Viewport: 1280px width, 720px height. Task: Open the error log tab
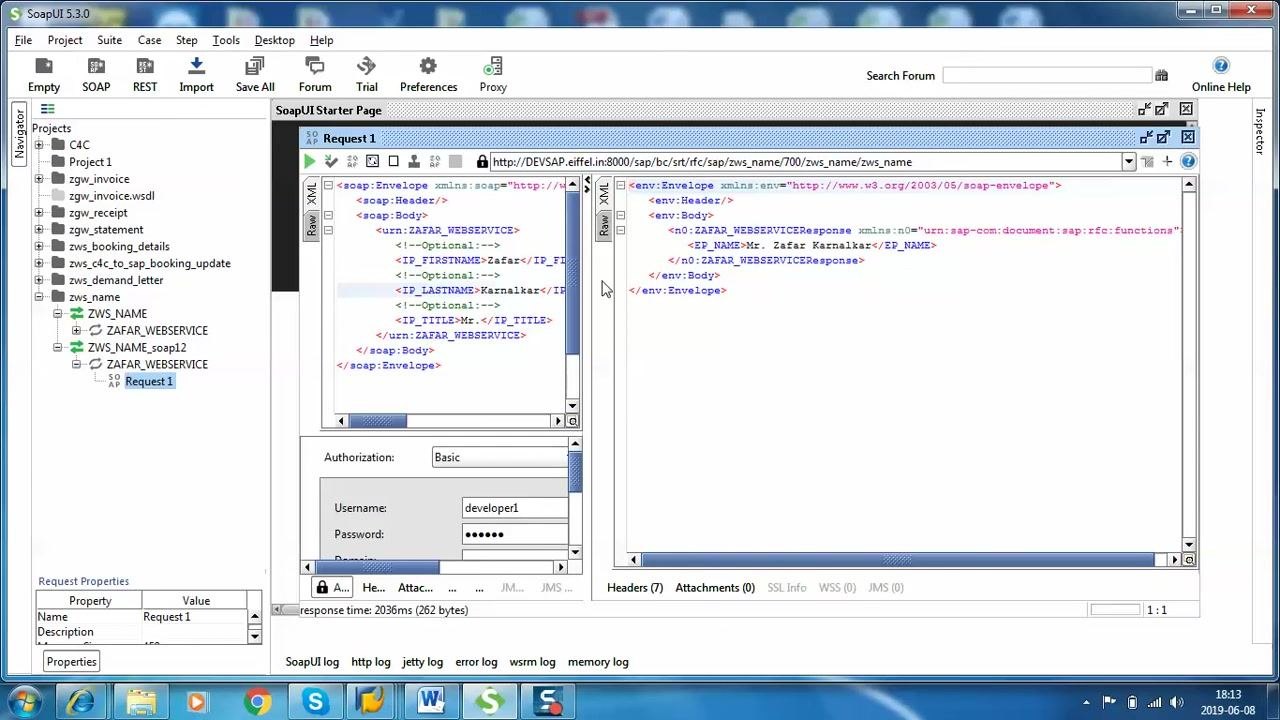[476, 662]
